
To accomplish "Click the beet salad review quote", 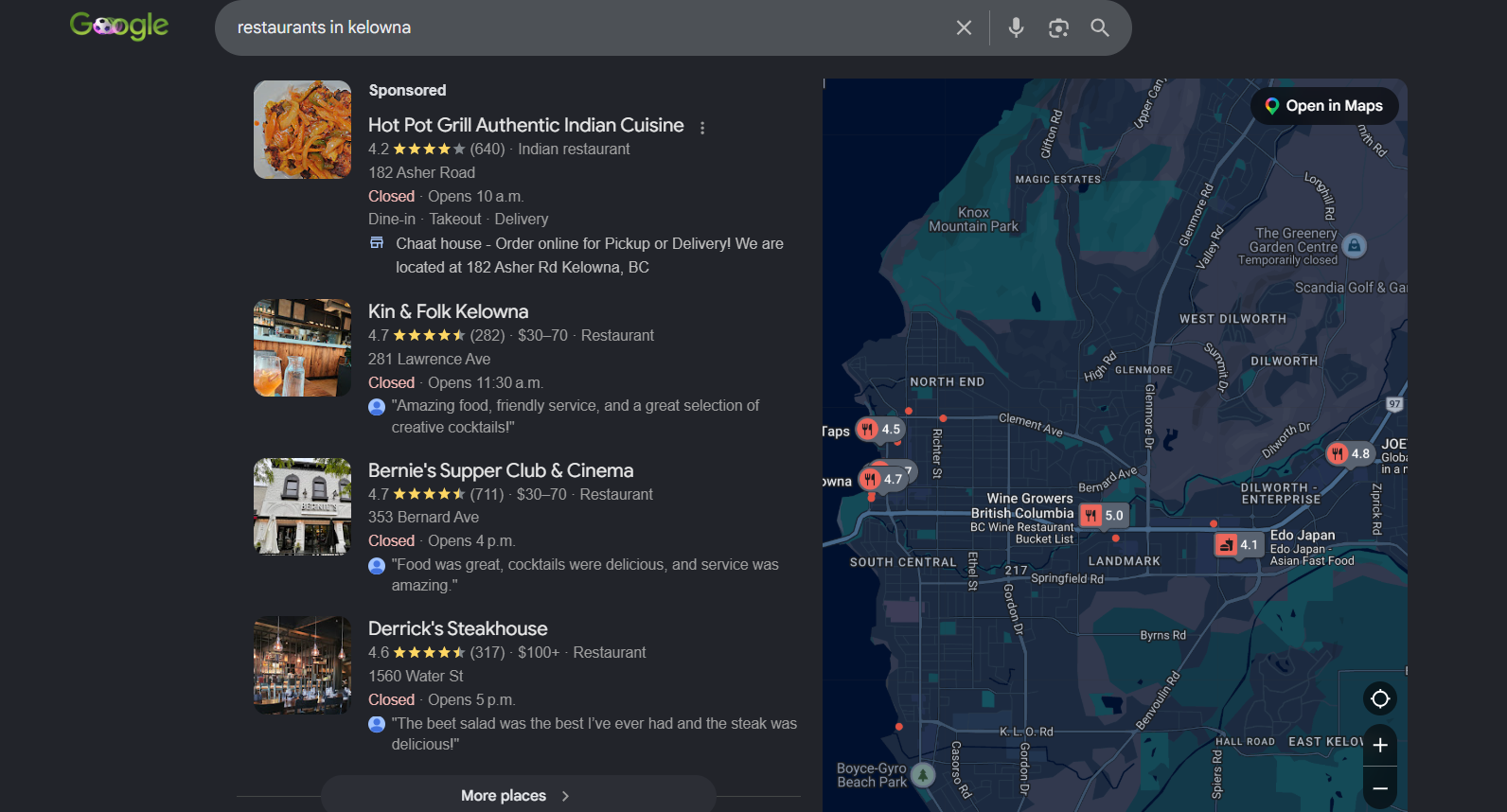I will point(594,733).
